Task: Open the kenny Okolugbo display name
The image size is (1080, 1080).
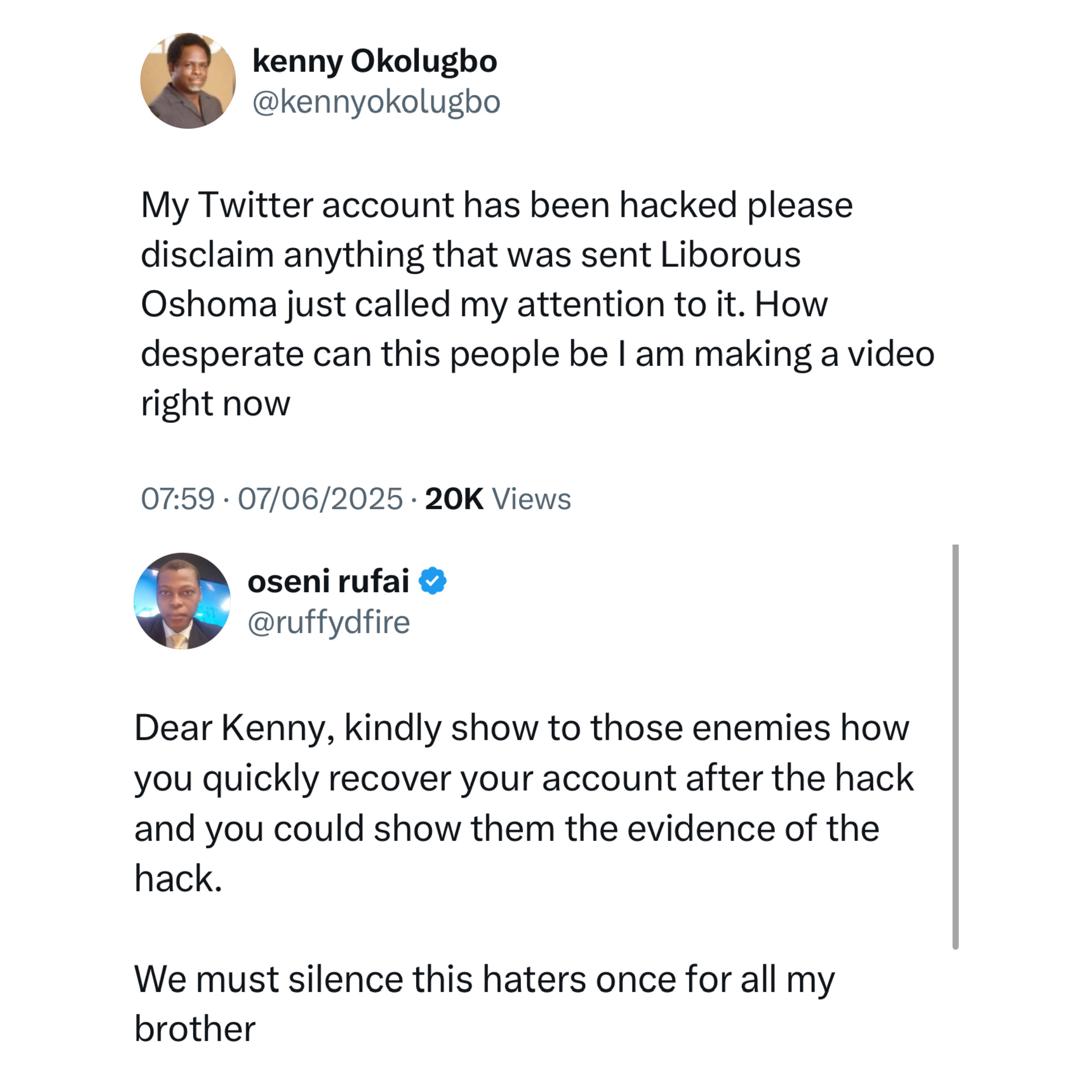Action: [x=374, y=62]
